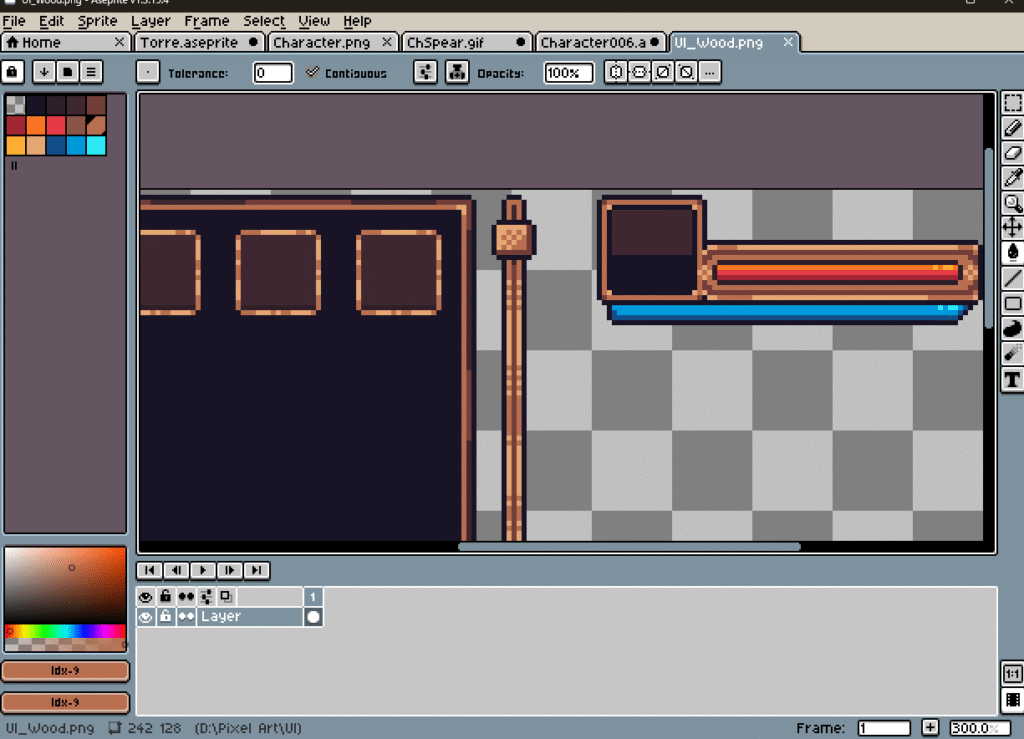Image resolution: width=1024 pixels, height=739 pixels.
Task: Click the Tolerance input field
Action: point(273,73)
